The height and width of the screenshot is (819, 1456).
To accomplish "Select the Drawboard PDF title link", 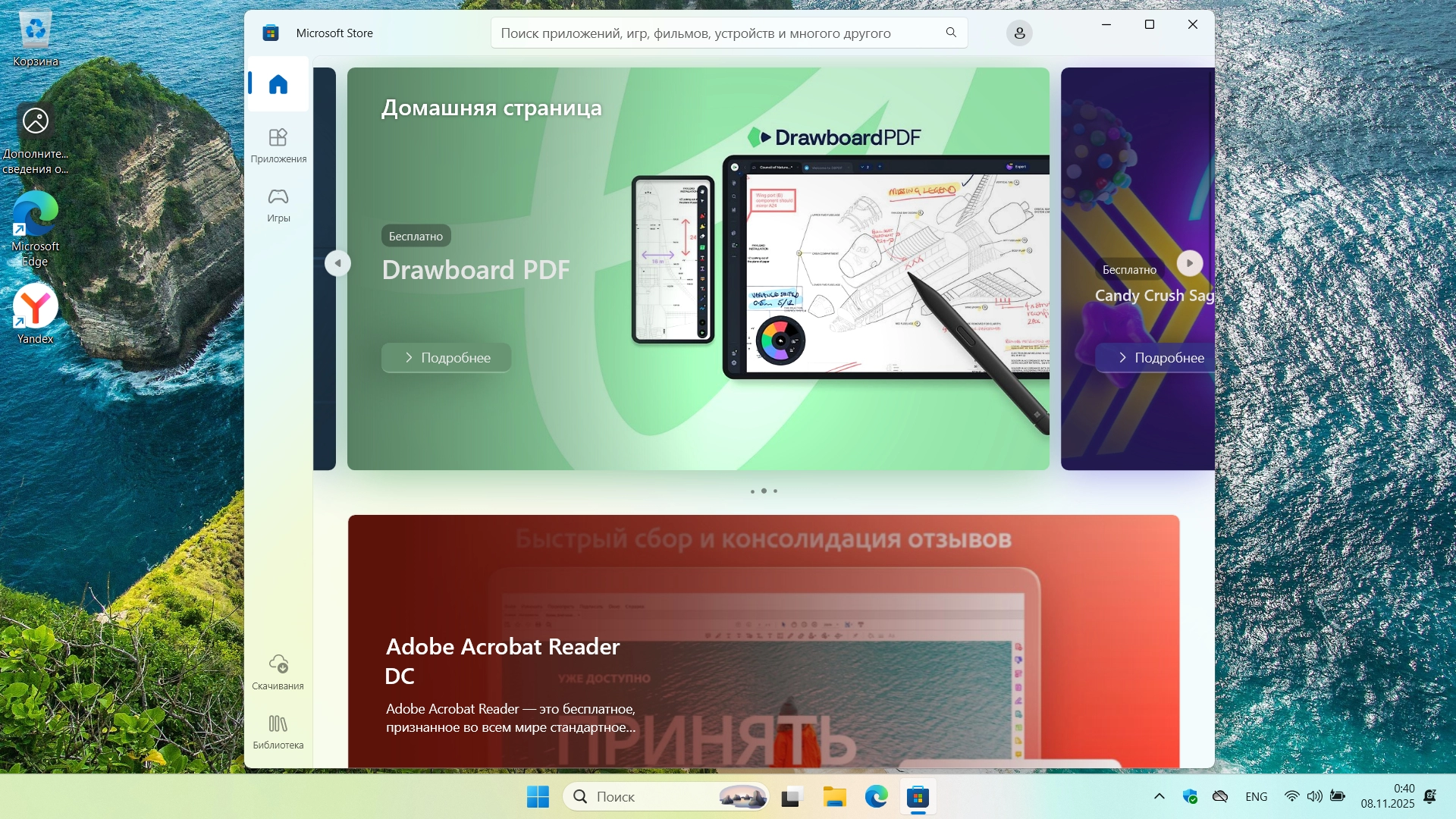I will coord(475,270).
